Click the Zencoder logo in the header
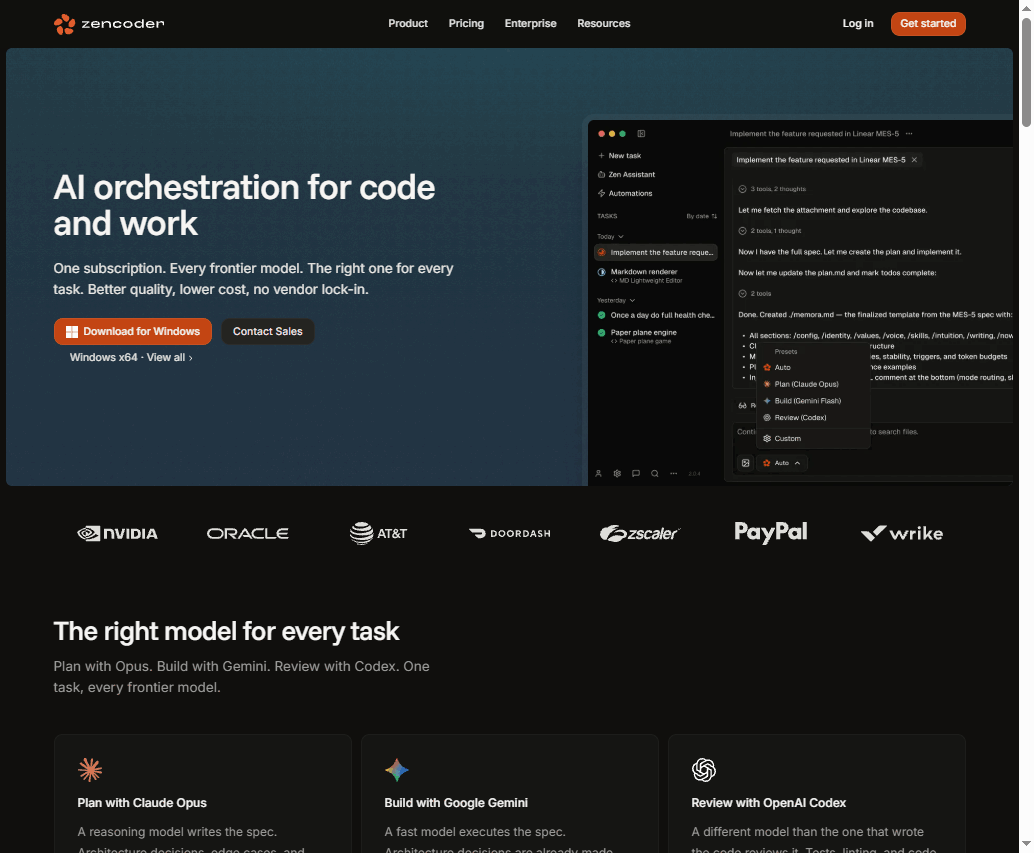This screenshot has height=853, width=1034. pos(109,24)
